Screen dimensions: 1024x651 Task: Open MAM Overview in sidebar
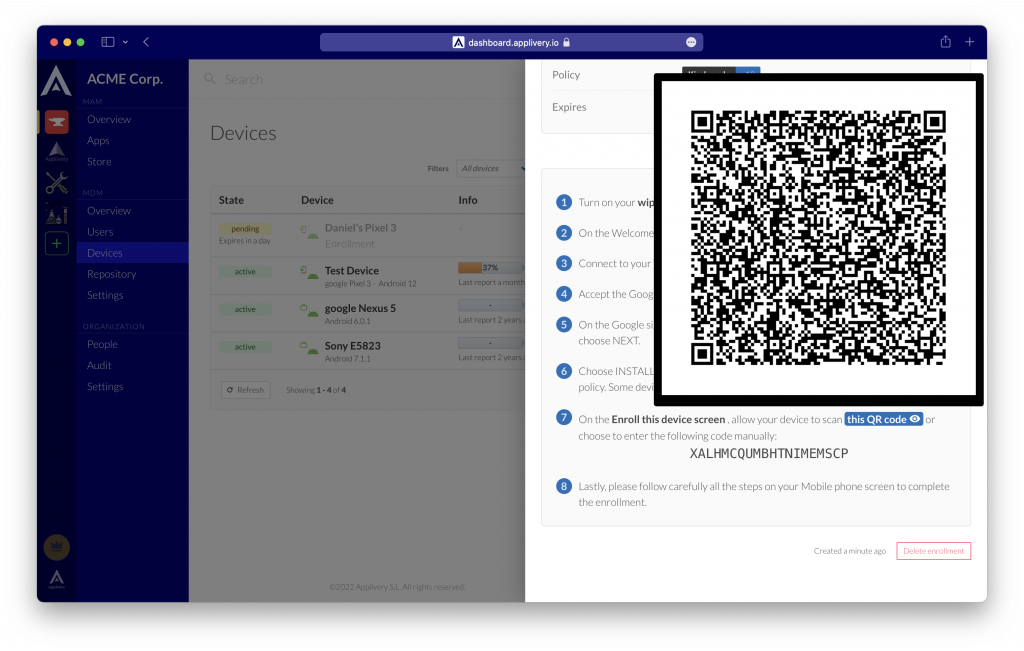pyautogui.click(x=109, y=119)
